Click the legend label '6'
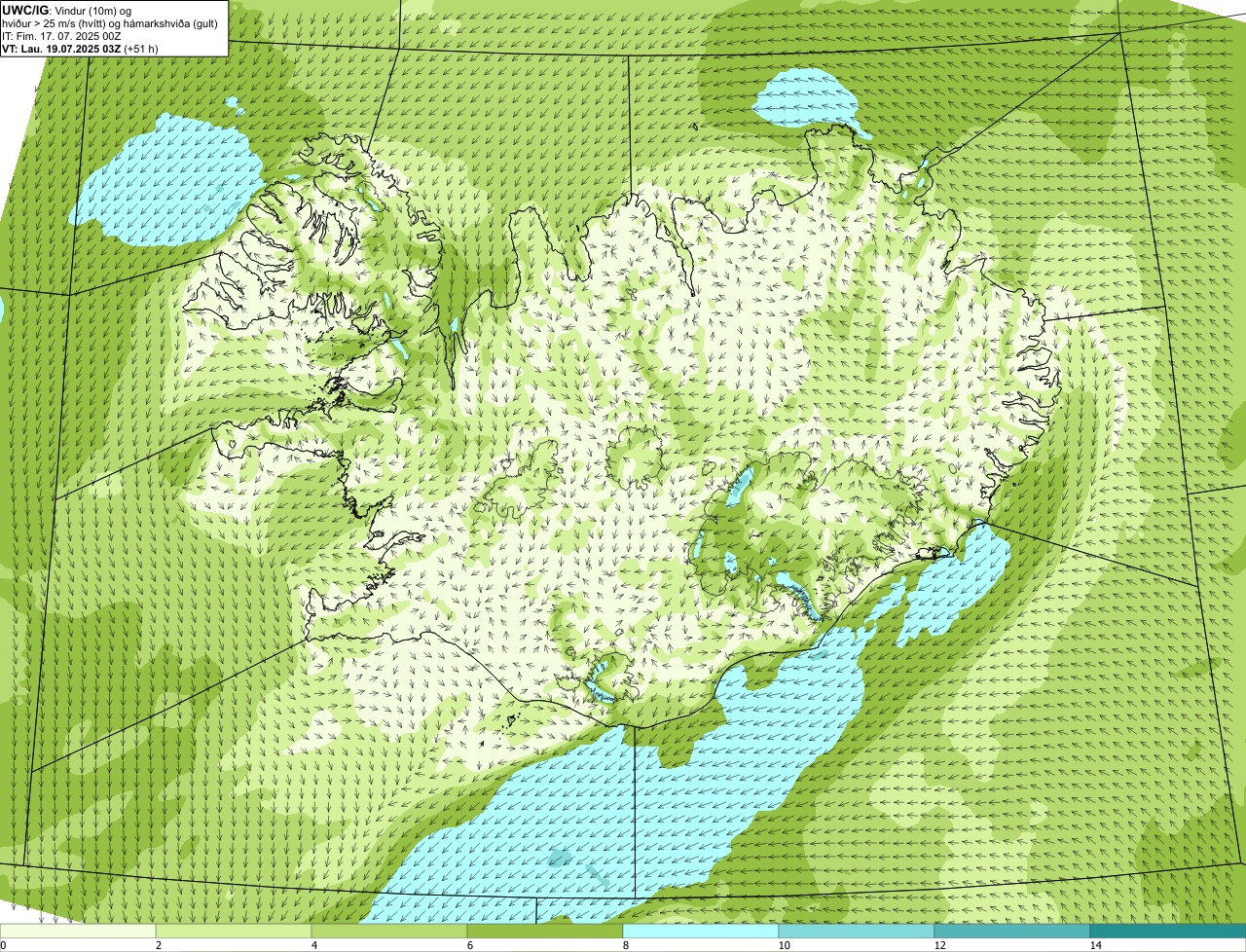 point(469,945)
